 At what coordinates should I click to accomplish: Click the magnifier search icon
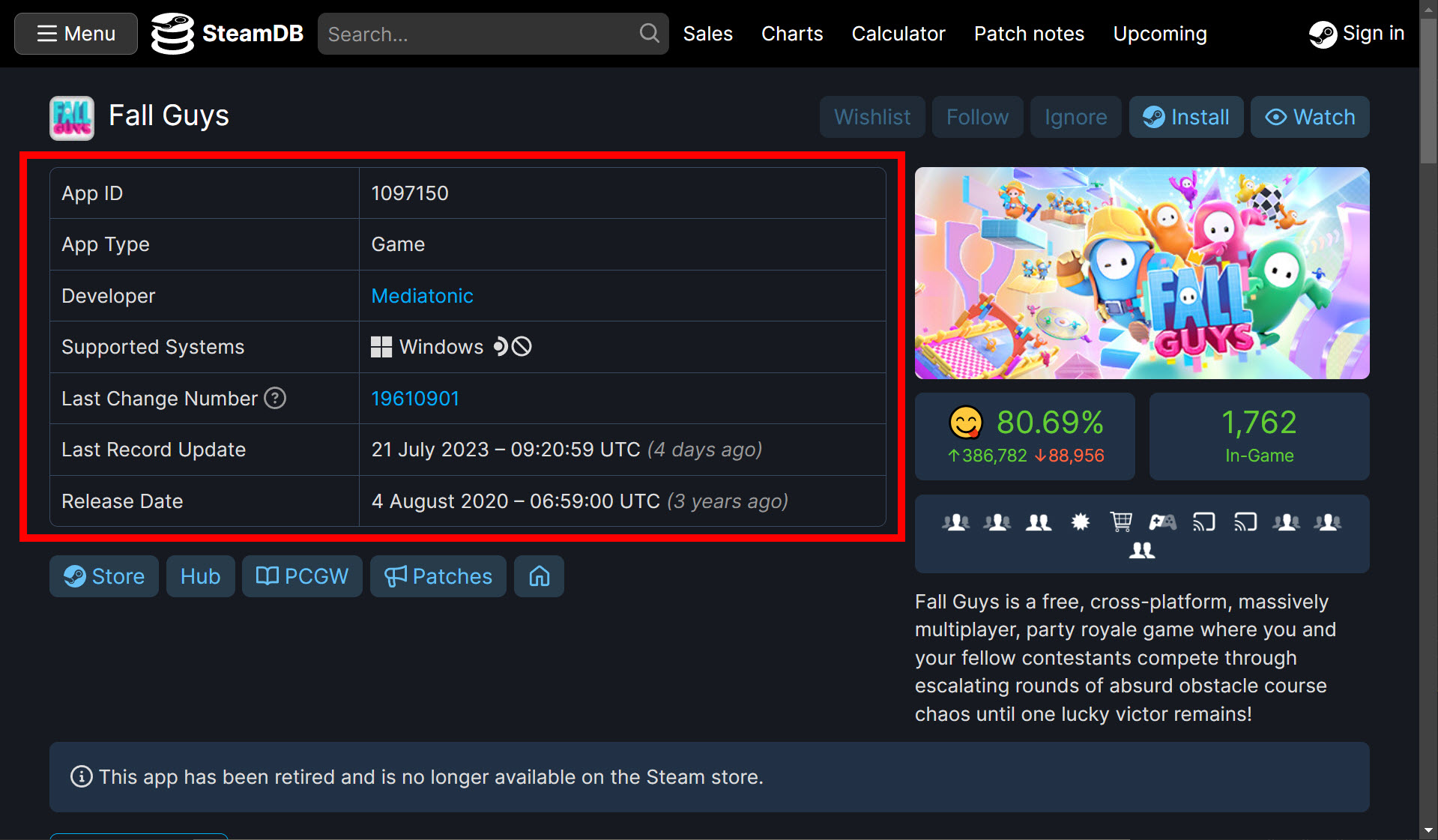pyautogui.click(x=649, y=33)
